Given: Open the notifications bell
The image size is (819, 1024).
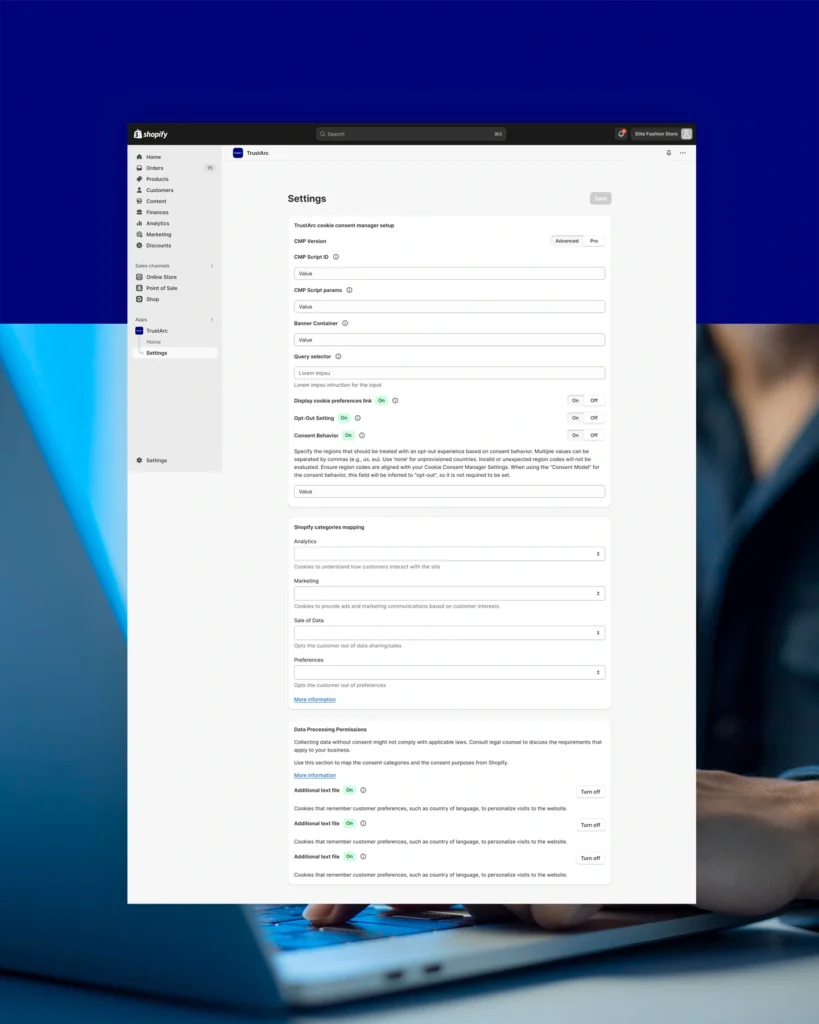Looking at the screenshot, I should [621, 134].
